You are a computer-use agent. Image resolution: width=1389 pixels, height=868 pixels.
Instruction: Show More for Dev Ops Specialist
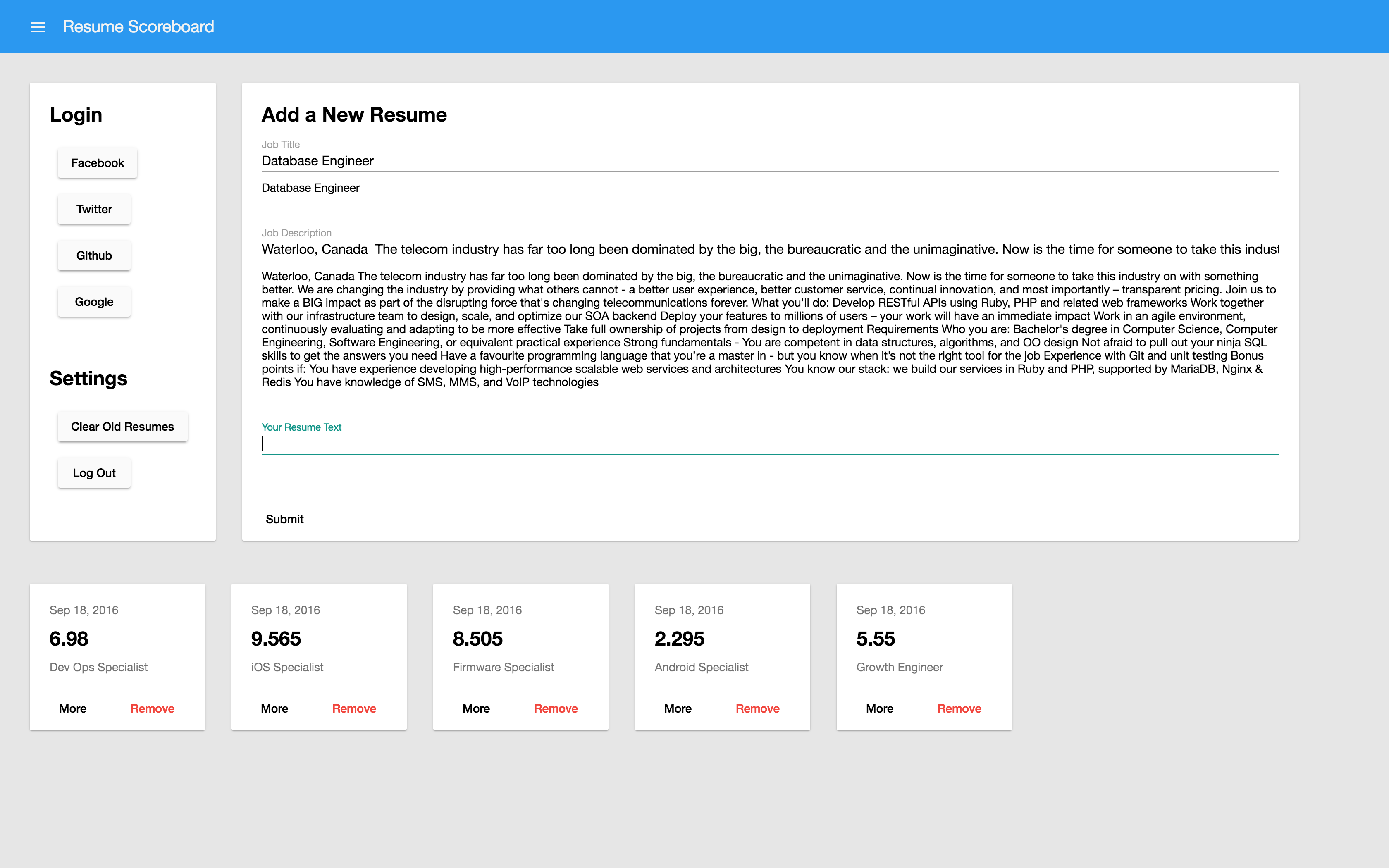coord(73,708)
